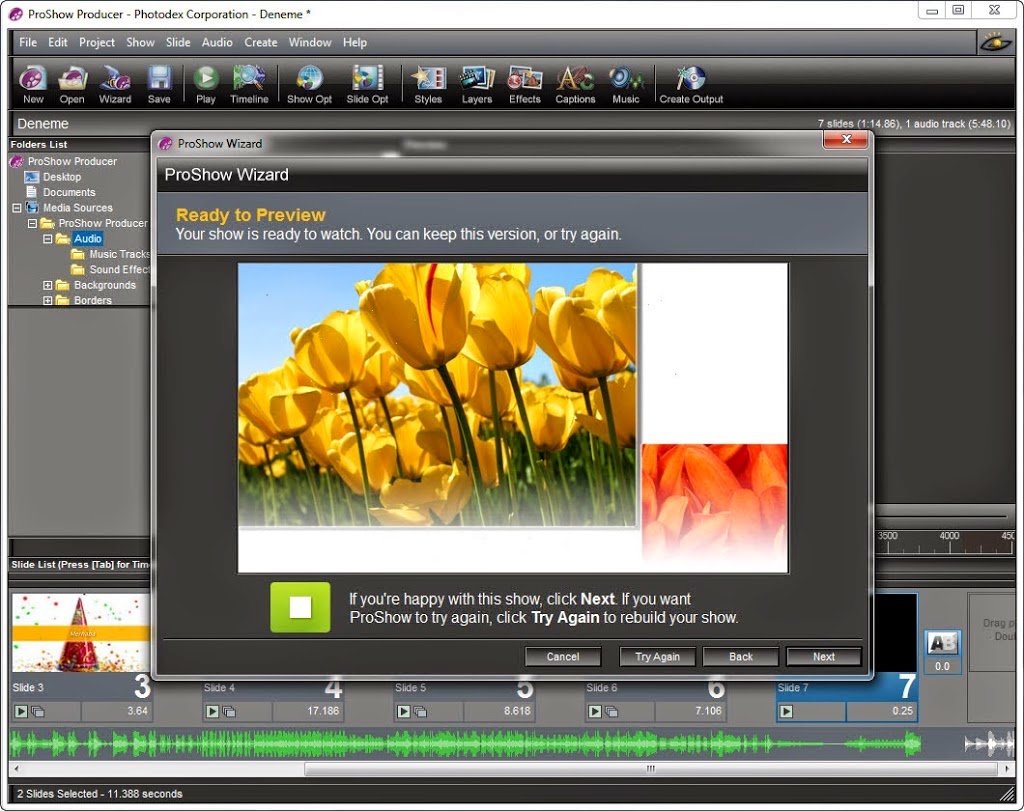Click the green audio waveform track
Image resolution: width=1024 pixels, height=811 pixels.
(x=465, y=744)
